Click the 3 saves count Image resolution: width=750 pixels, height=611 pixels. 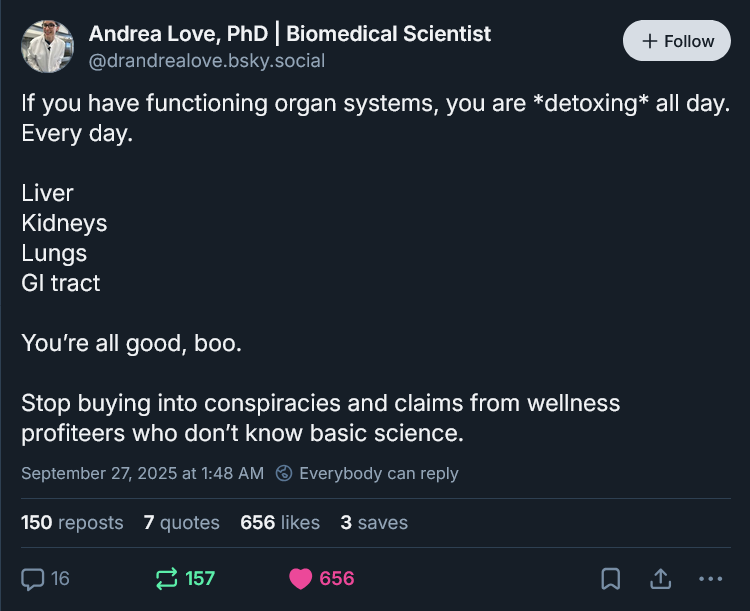pyautogui.click(x=374, y=522)
